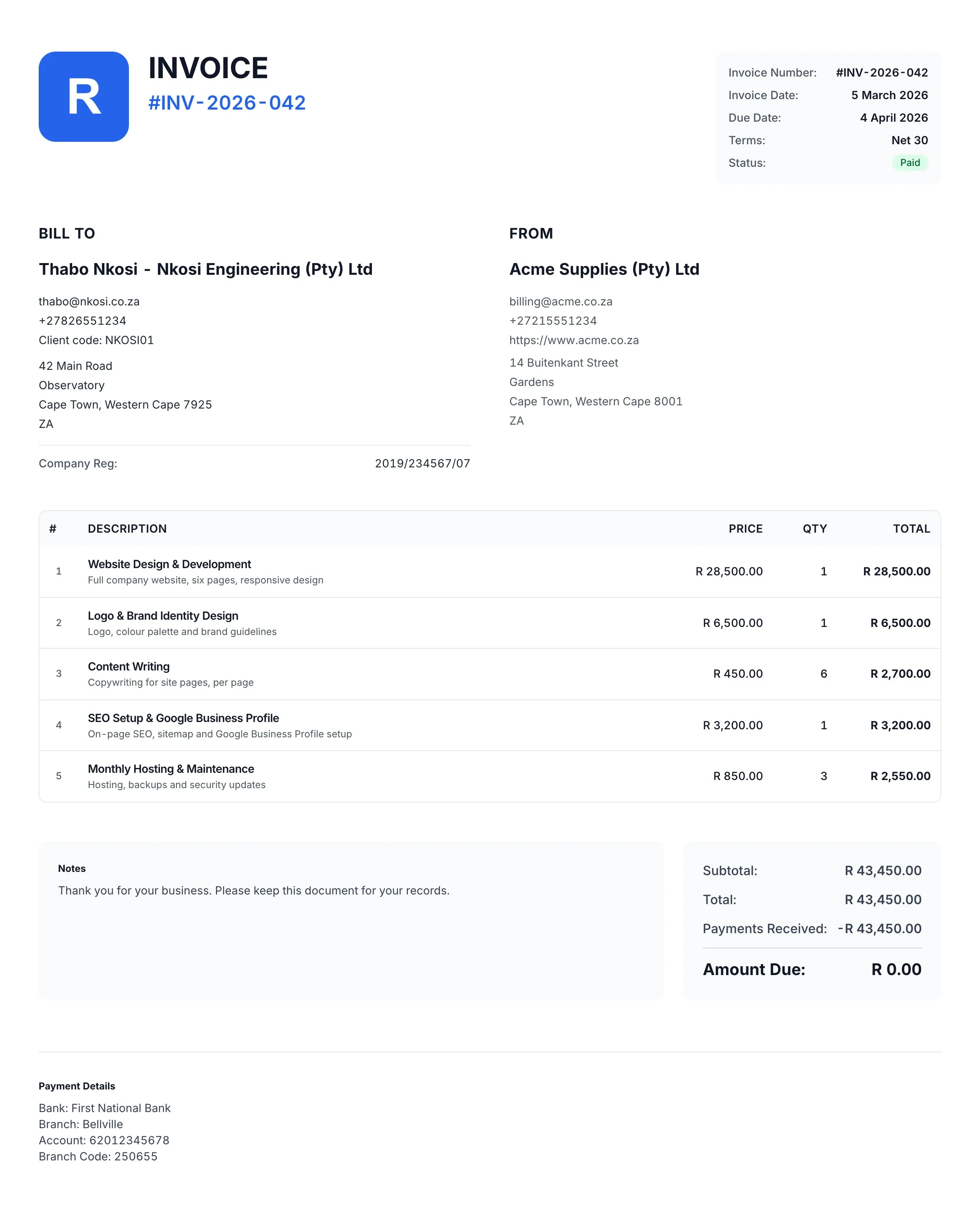Select the email thabo@nkosi.co.za

89,301
